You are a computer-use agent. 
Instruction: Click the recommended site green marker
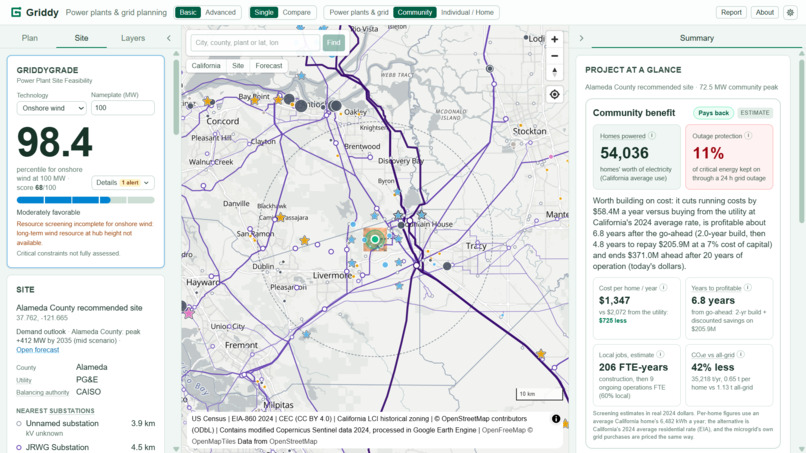click(375, 239)
